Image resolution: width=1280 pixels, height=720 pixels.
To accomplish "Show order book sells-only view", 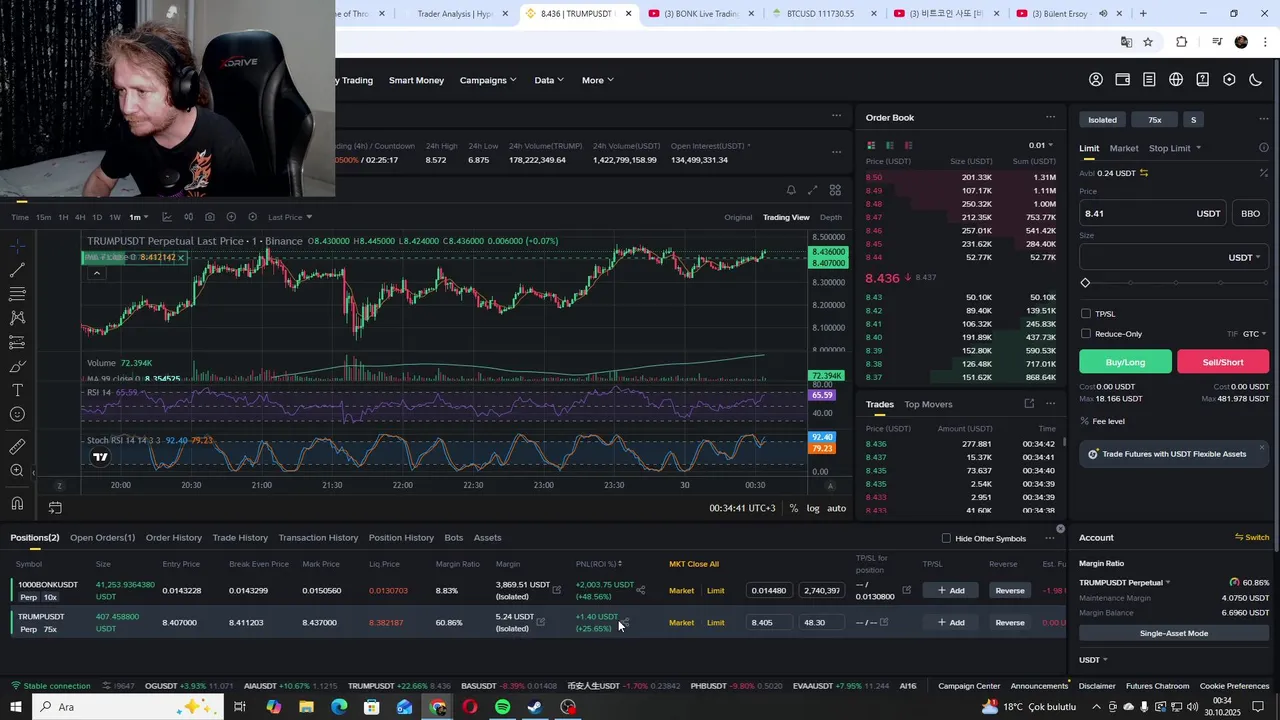I will [x=908, y=145].
